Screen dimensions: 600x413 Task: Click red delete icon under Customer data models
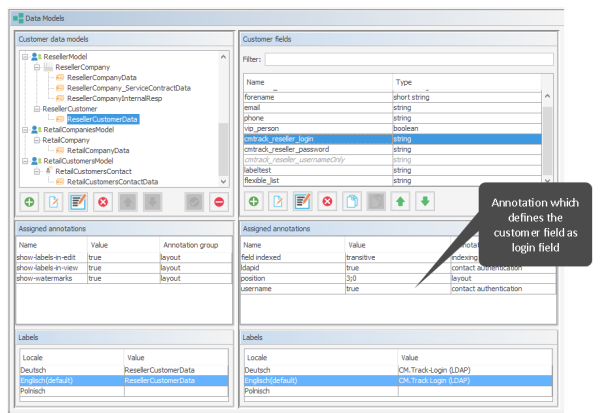pyautogui.click(x=102, y=202)
